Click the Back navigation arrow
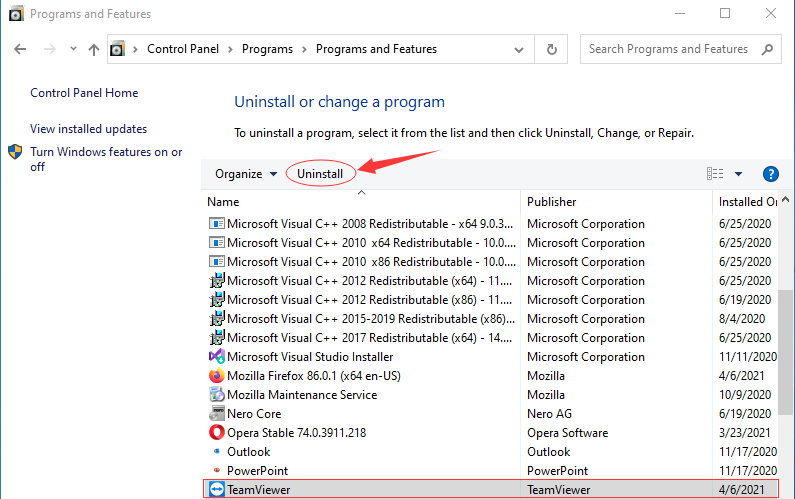Viewport: 795px width, 499px height. pyautogui.click(x=20, y=49)
